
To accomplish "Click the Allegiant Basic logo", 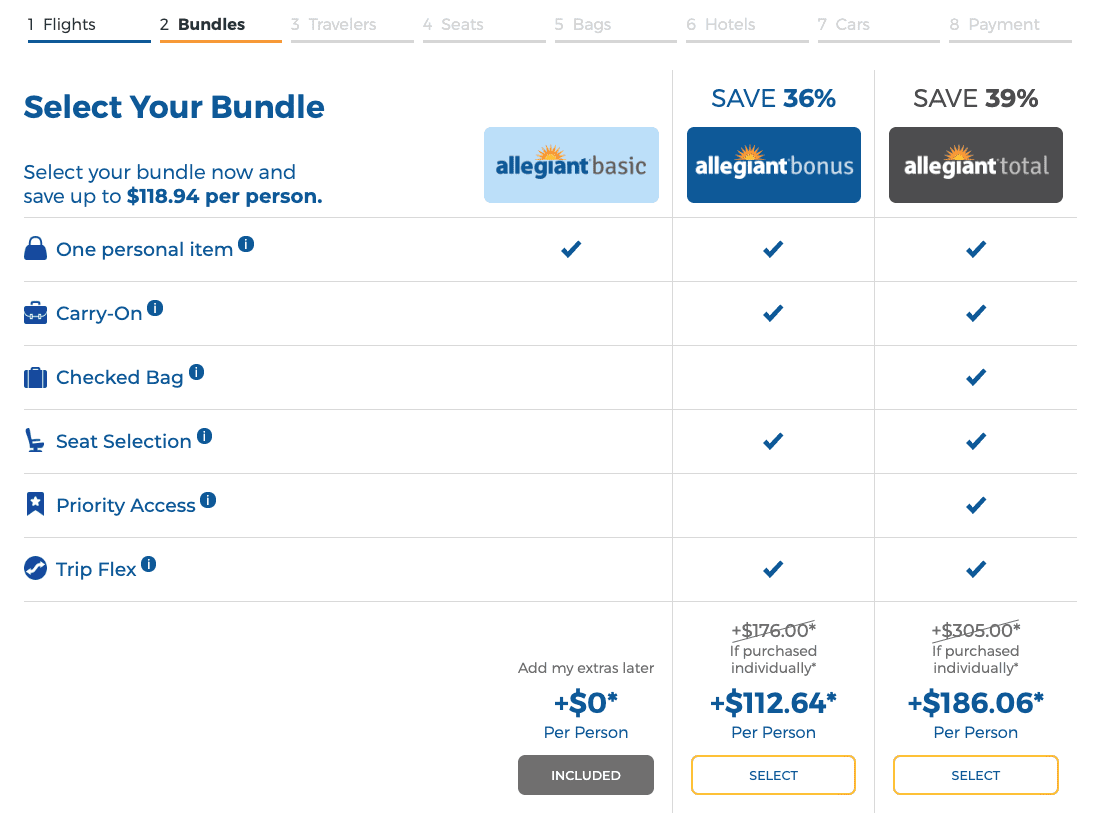I will [x=571, y=165].
